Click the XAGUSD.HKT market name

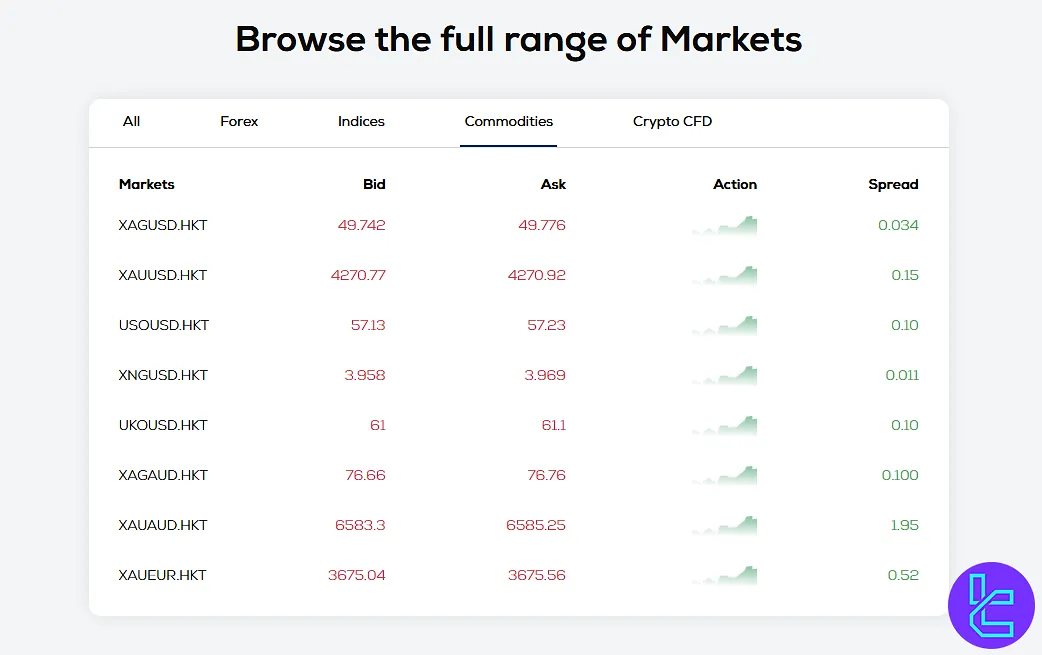(x=161, y=225)
